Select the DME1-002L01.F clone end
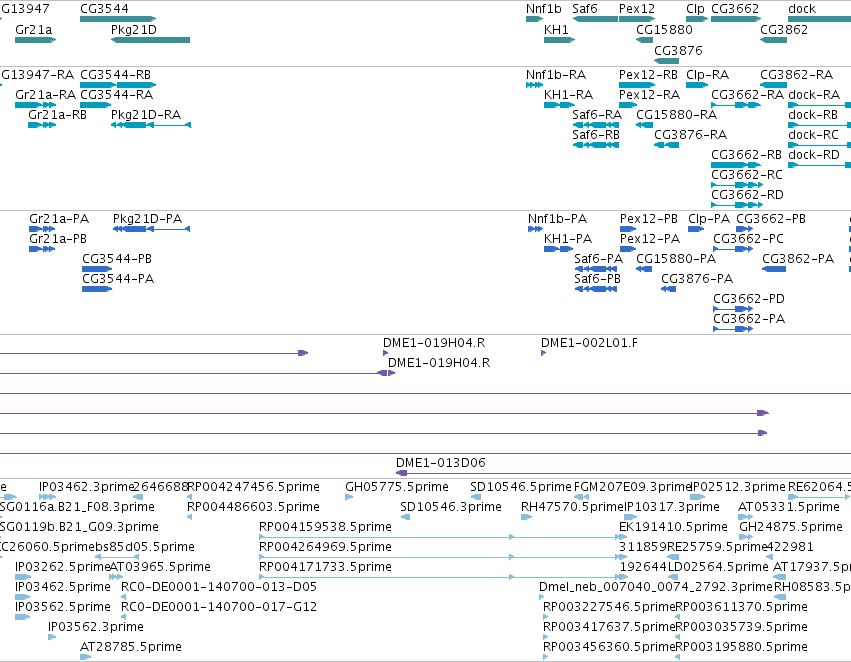The height and width of the screenshot is (662, 851). (543, 353)
